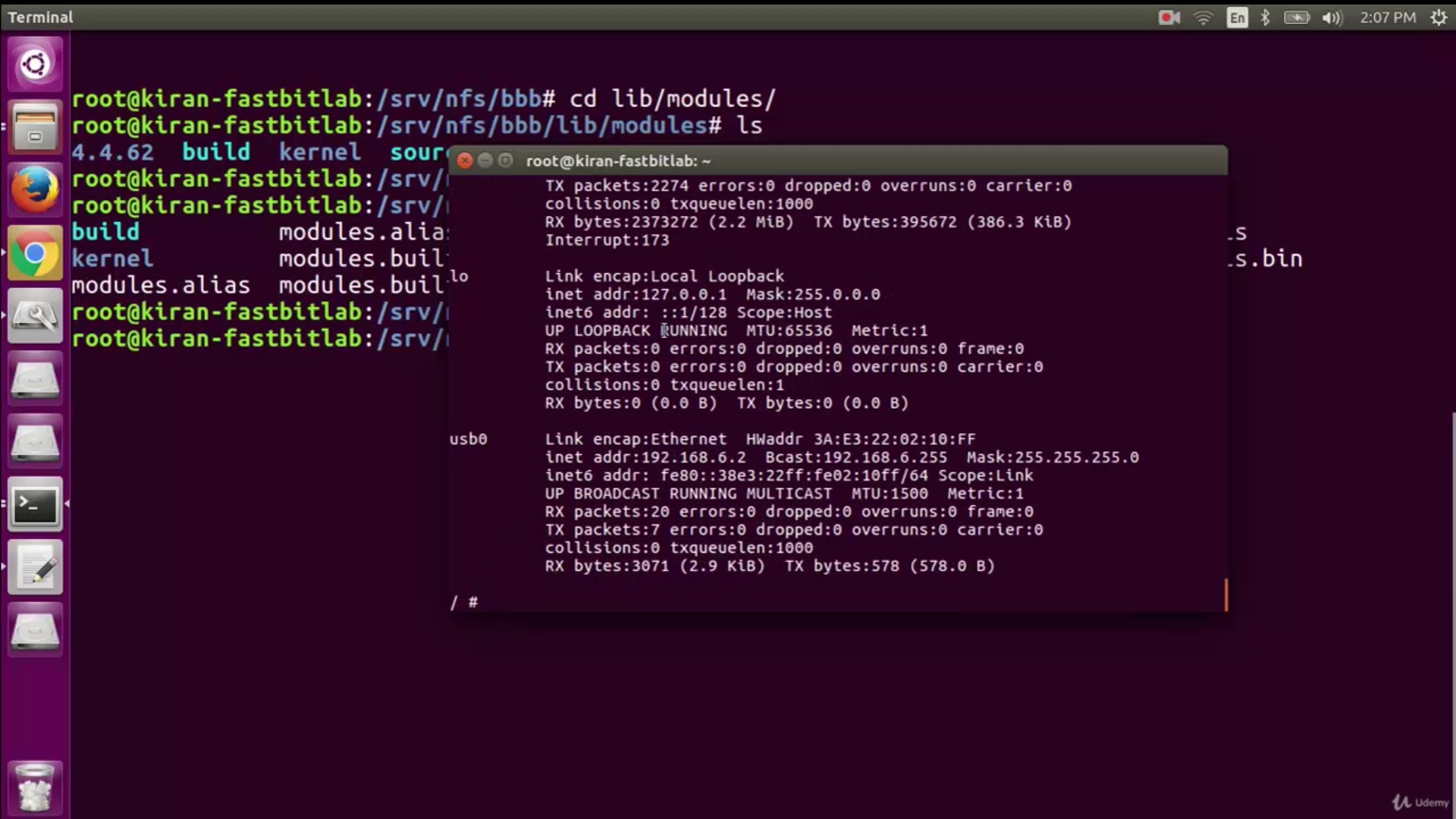
Task: Activate the Terminal icon in the dock
Action: (35, 505)
